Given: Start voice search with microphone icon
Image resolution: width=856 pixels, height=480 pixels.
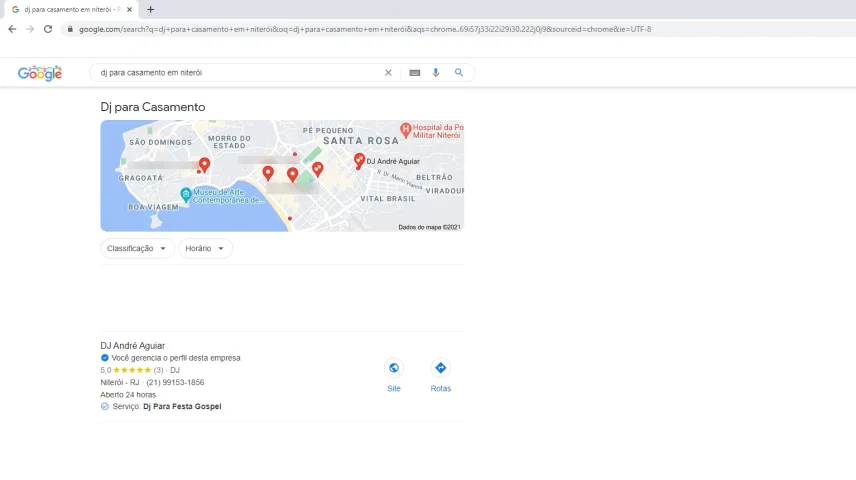Looking at the screenshot, I should tap(436, 73).
